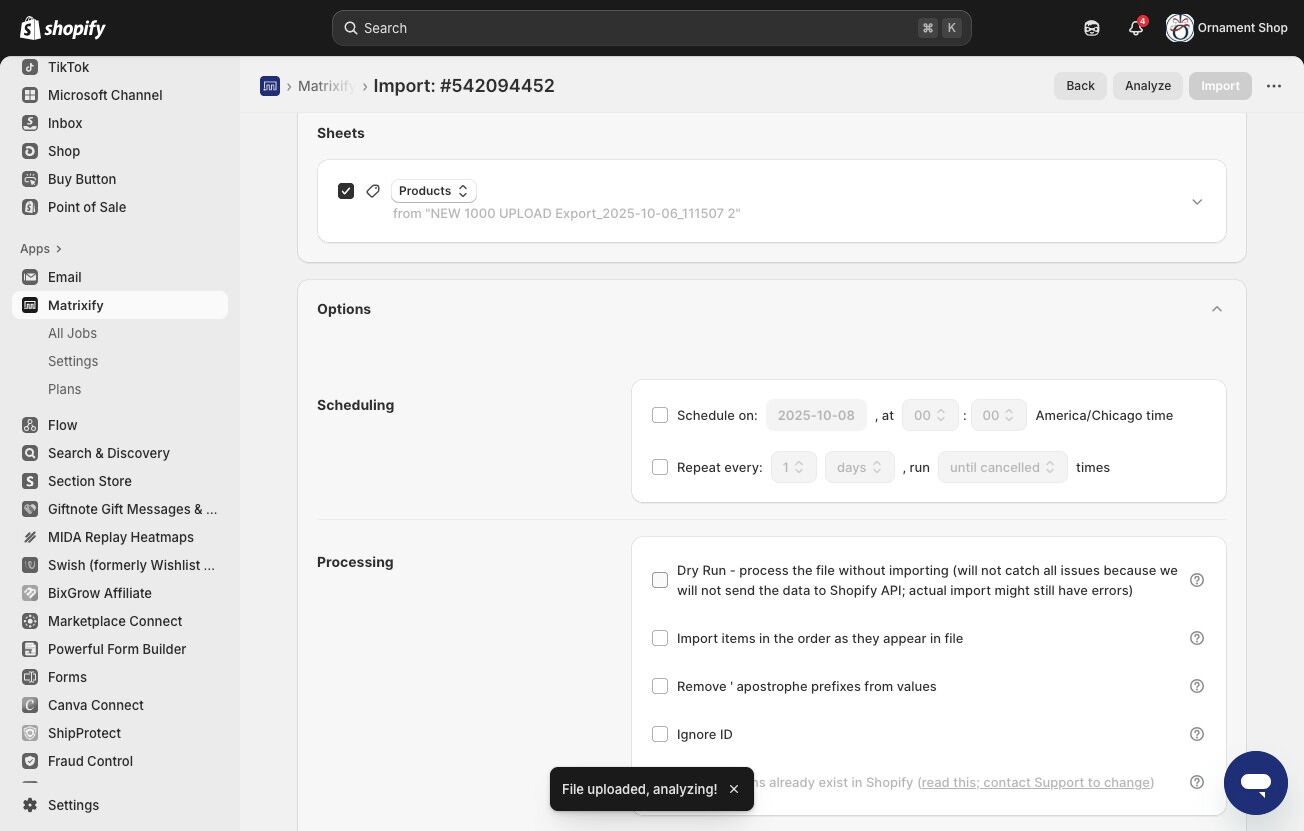Click the ShipProtect icon

tap(30, 733)
